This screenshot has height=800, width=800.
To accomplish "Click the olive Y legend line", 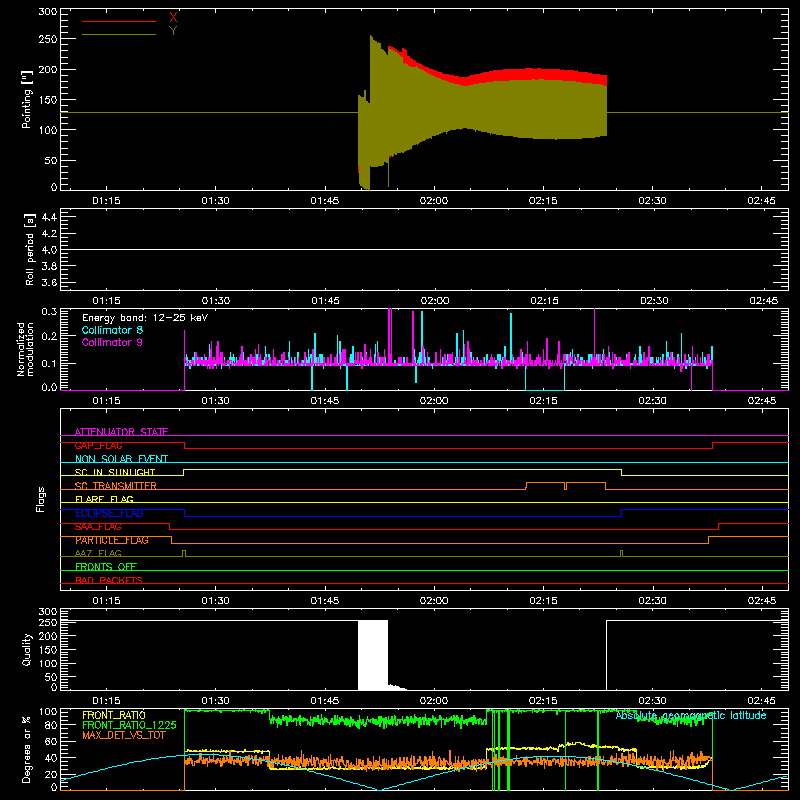I will 119,34.
